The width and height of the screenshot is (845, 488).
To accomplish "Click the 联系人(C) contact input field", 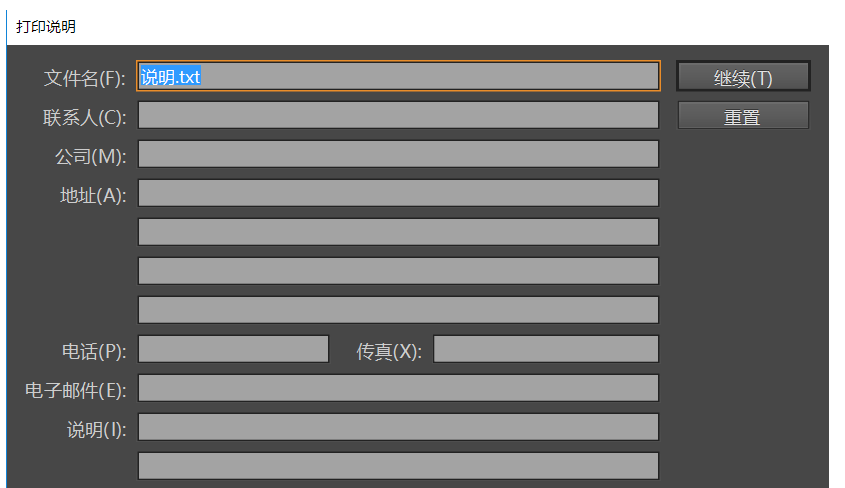I will 398,116.
